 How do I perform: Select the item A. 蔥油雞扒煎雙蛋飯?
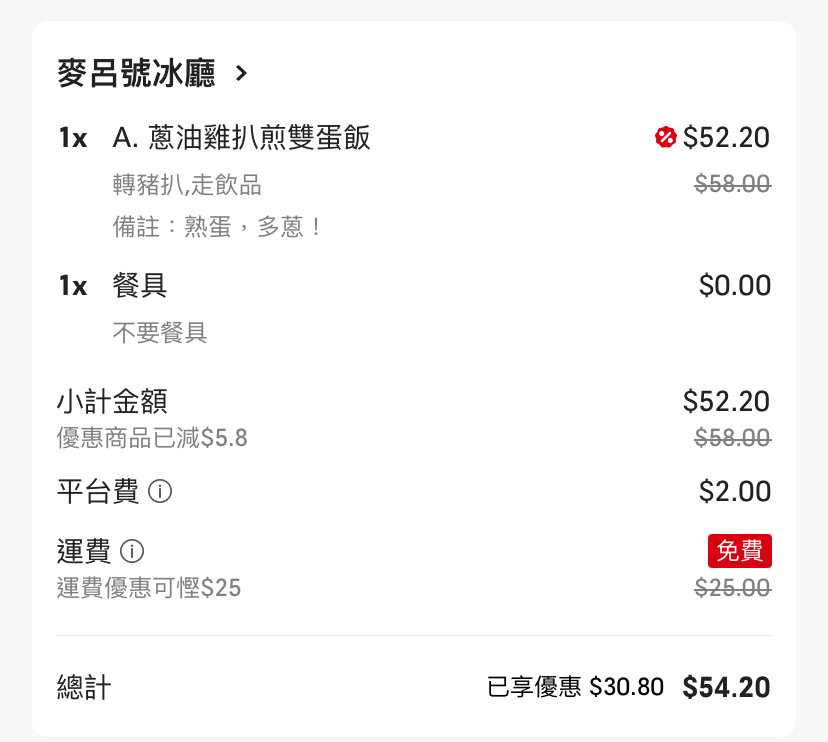(x=241, y=138)
